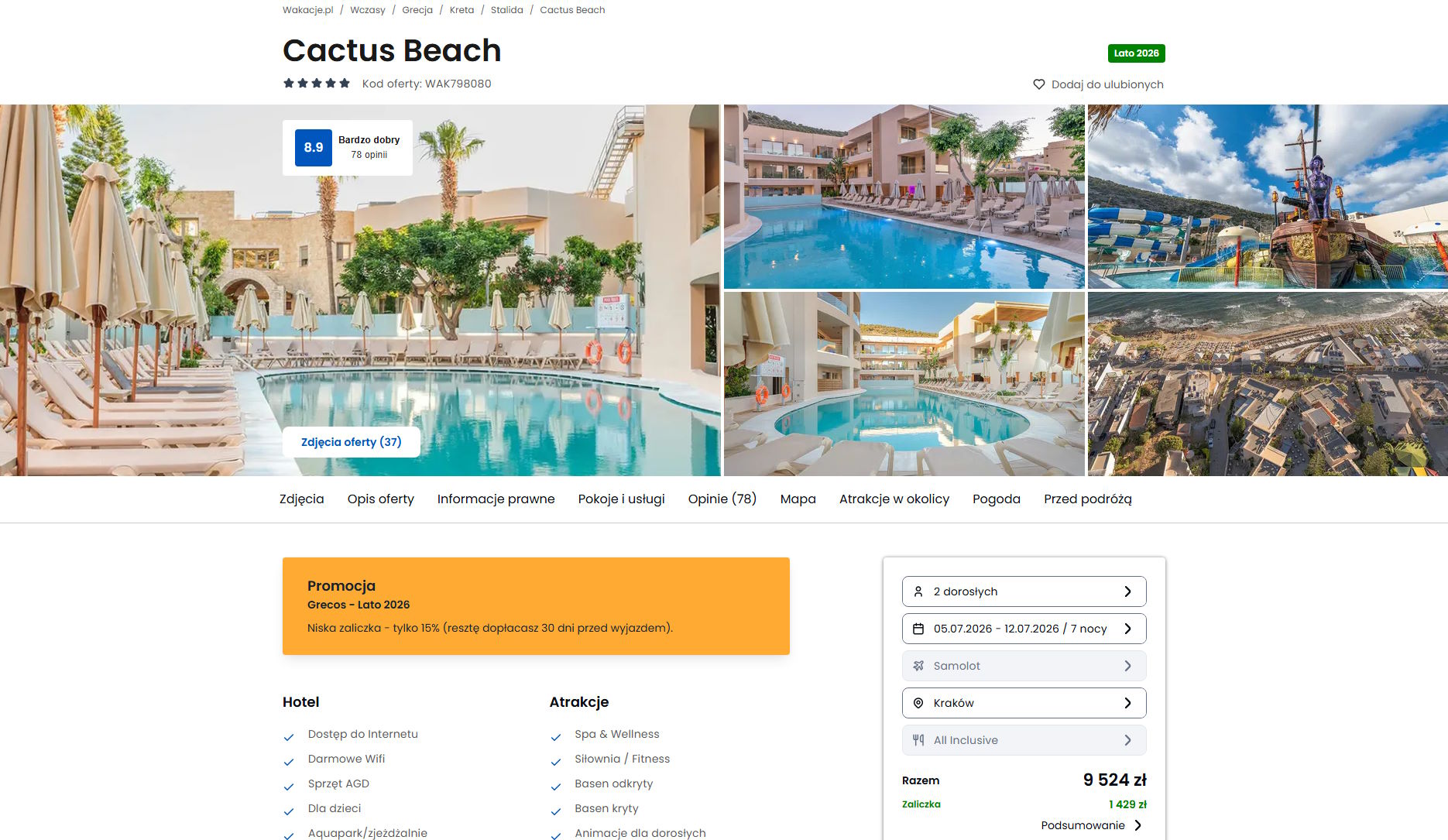This screenshot has width=1448, height=840.
Task: Click the heart icon to add to favorites
Action: coord(1038,84)
